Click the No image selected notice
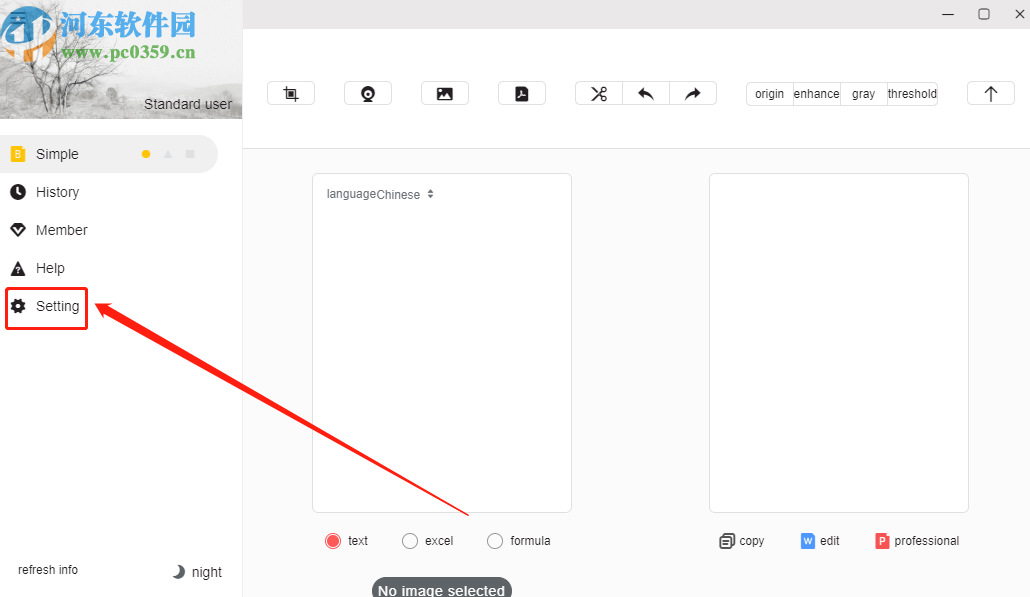Viewport: 1030px width, 597px height. [441, 588]
